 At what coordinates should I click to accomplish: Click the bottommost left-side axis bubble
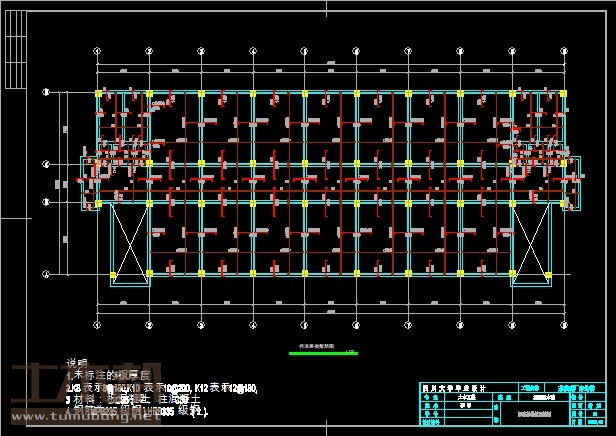point(46,273)
